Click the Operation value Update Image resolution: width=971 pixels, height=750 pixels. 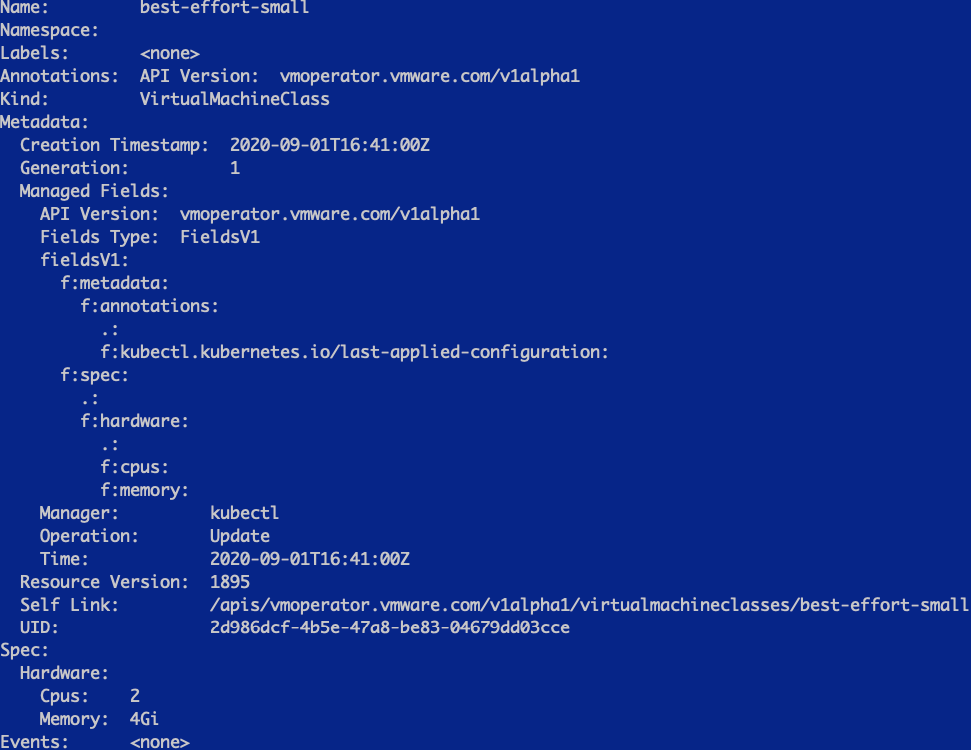click(240, 536)
